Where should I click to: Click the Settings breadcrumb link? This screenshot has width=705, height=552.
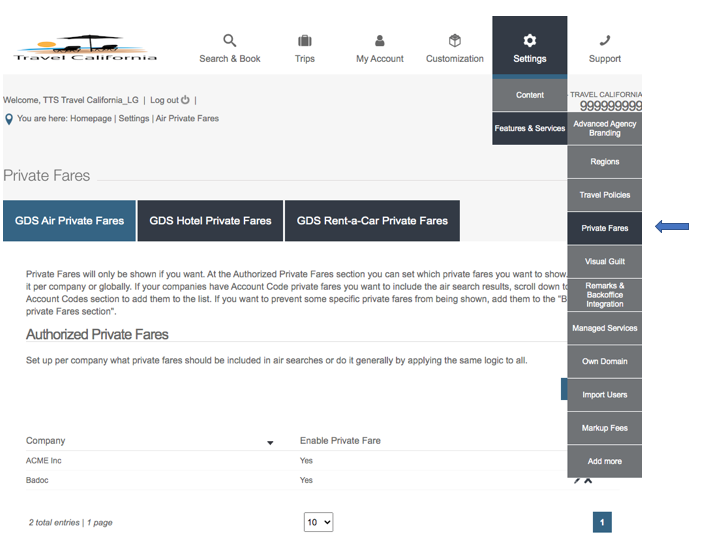pyautogui.click(x=134, y=119)
